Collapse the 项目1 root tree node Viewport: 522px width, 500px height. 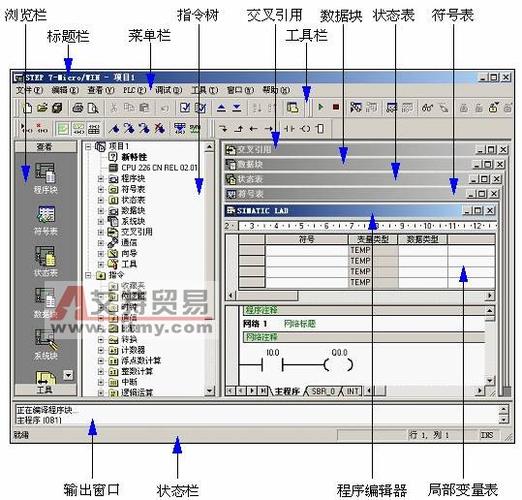[x=88, y=146]
